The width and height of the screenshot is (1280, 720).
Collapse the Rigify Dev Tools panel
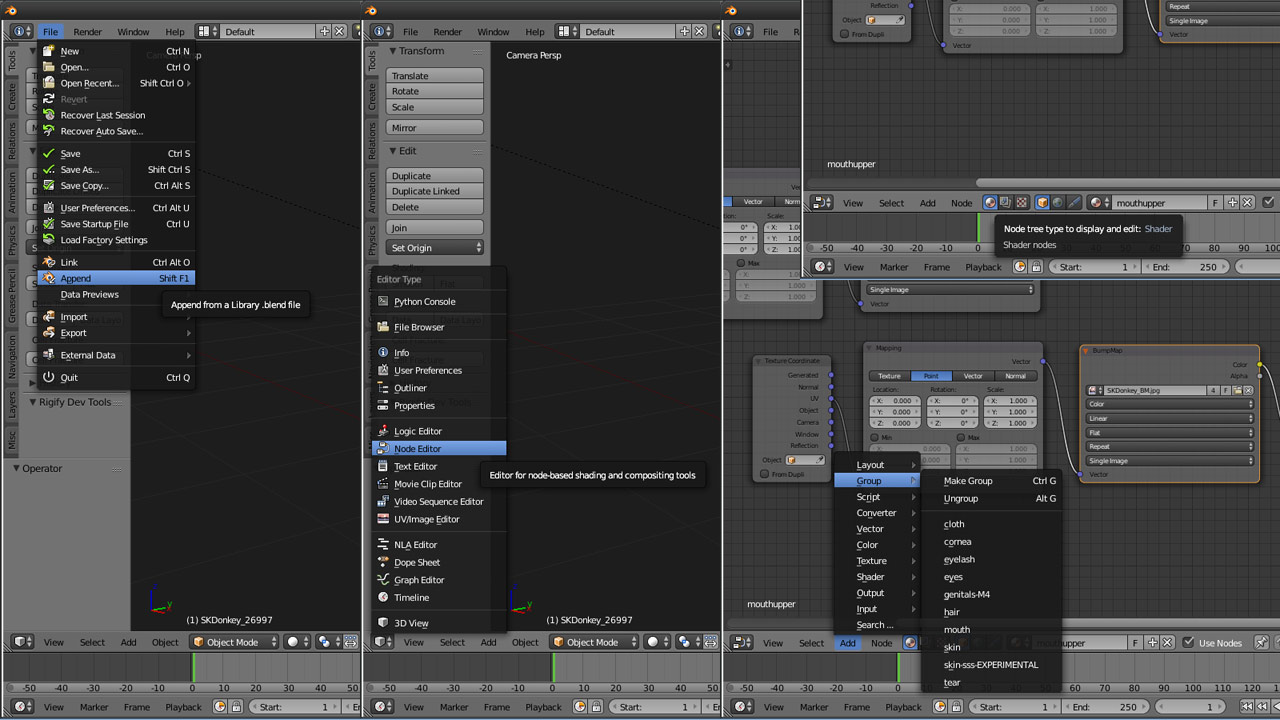coord(33,402)
